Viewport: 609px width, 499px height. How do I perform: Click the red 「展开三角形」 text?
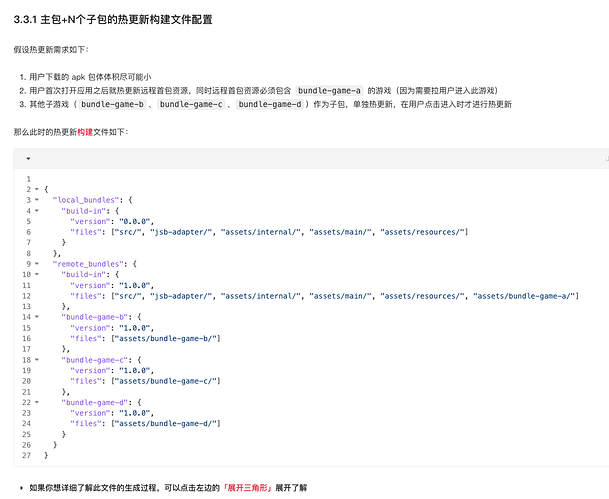(247, 488)
